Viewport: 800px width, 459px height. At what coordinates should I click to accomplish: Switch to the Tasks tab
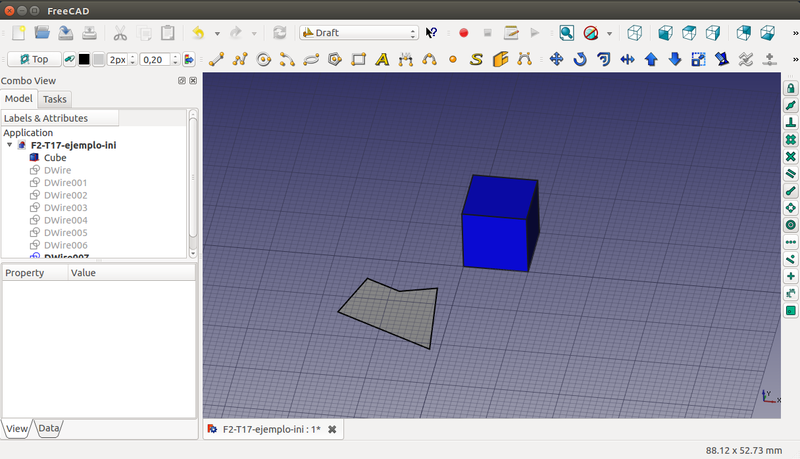click(55, 99)
